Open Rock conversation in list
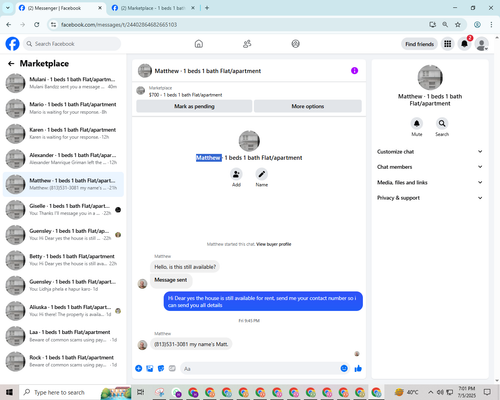This screenshot has height=400, width=500. pyautogui.click(x=63, y=361)
